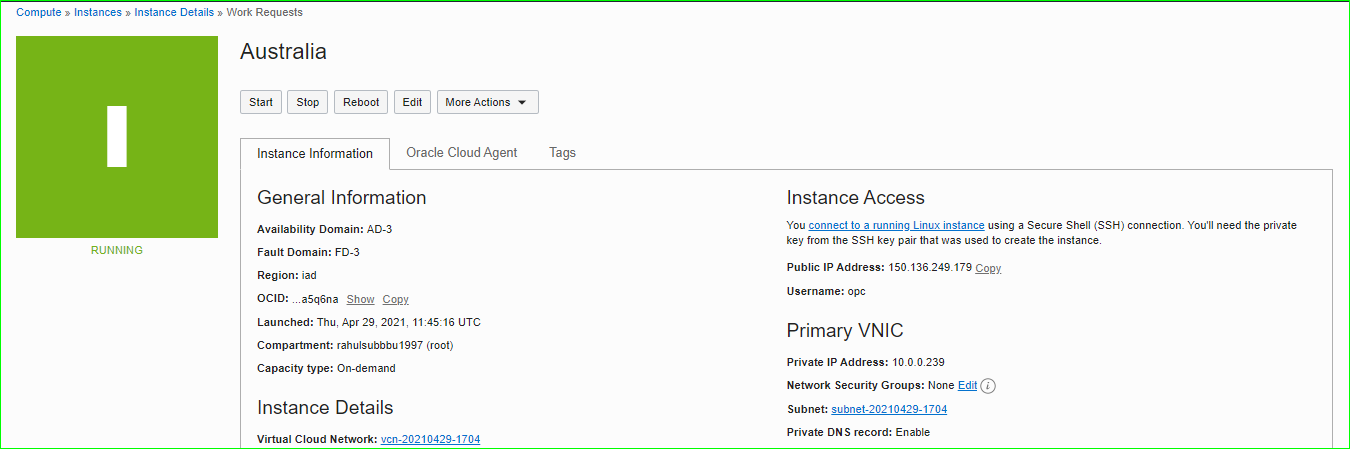Copy the Public IP Address
The width and height of the screenshot is (1350, 449).
pyautogui.click(x=987, y=268)
